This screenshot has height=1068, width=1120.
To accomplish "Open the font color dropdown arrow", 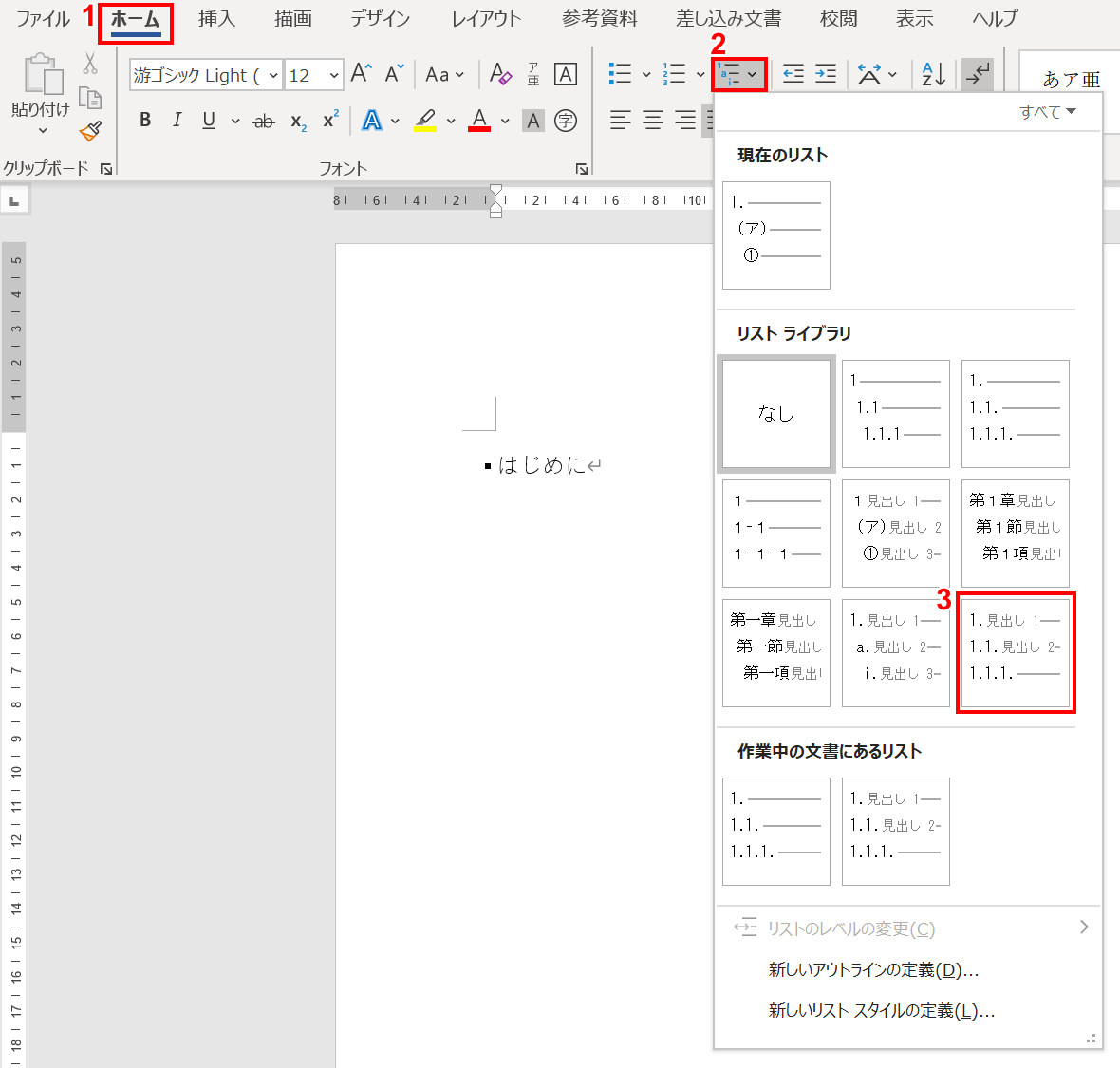I will click(x=505, y=121).
